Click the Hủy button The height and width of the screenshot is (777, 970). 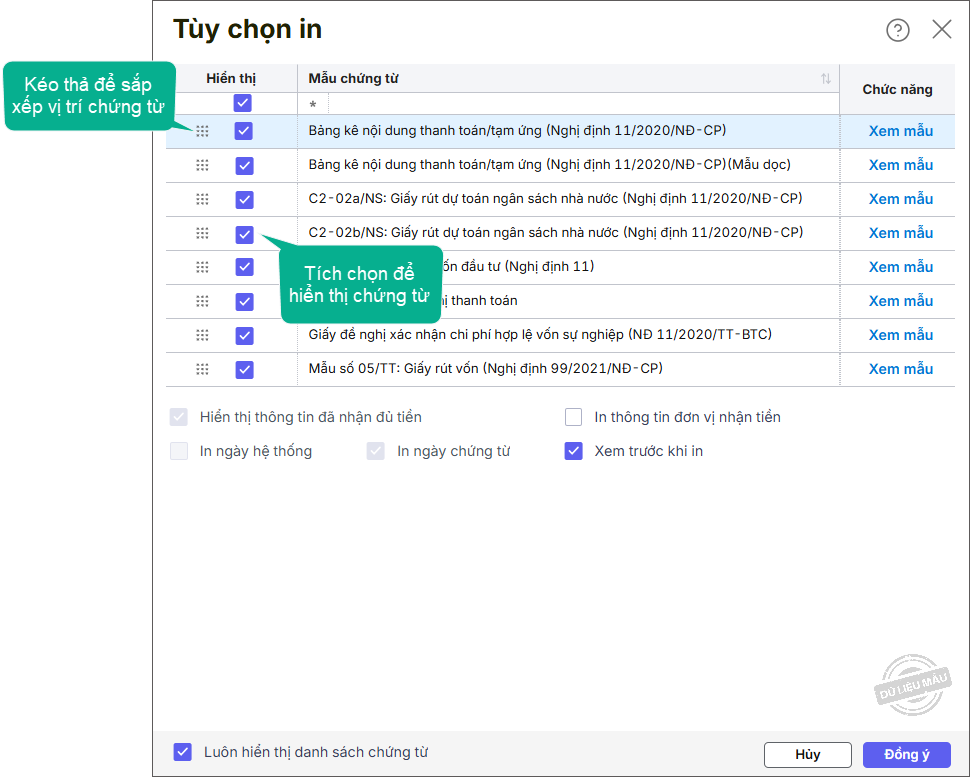[808, 755]
